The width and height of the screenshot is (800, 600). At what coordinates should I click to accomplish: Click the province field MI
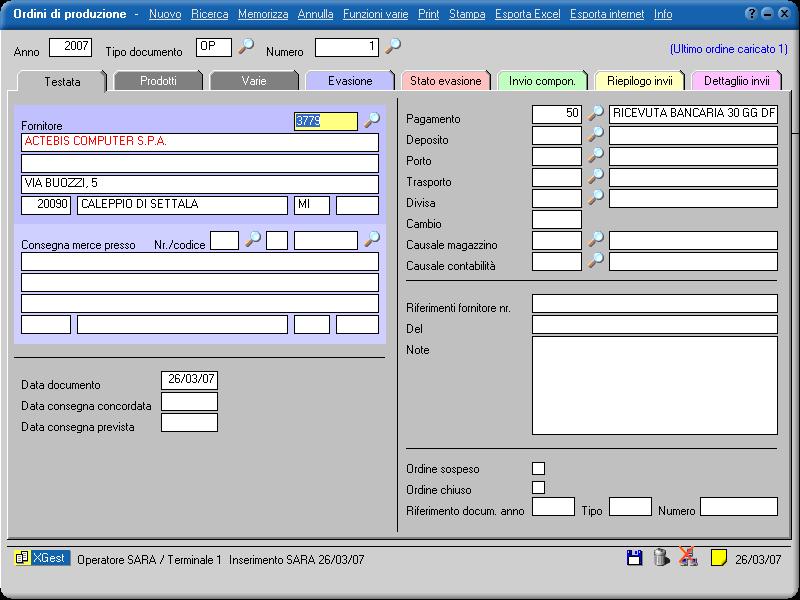312,205
